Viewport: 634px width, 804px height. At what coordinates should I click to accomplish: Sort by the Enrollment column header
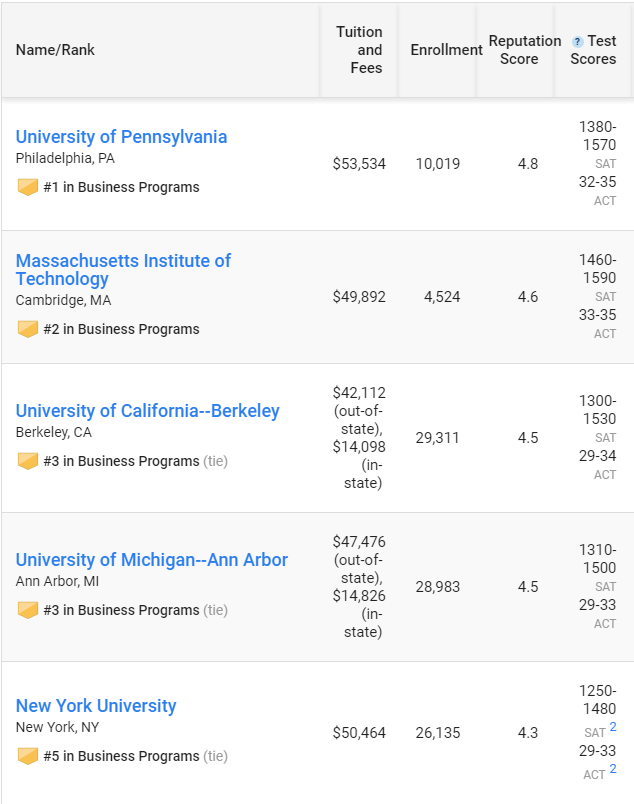click(446, 50)
